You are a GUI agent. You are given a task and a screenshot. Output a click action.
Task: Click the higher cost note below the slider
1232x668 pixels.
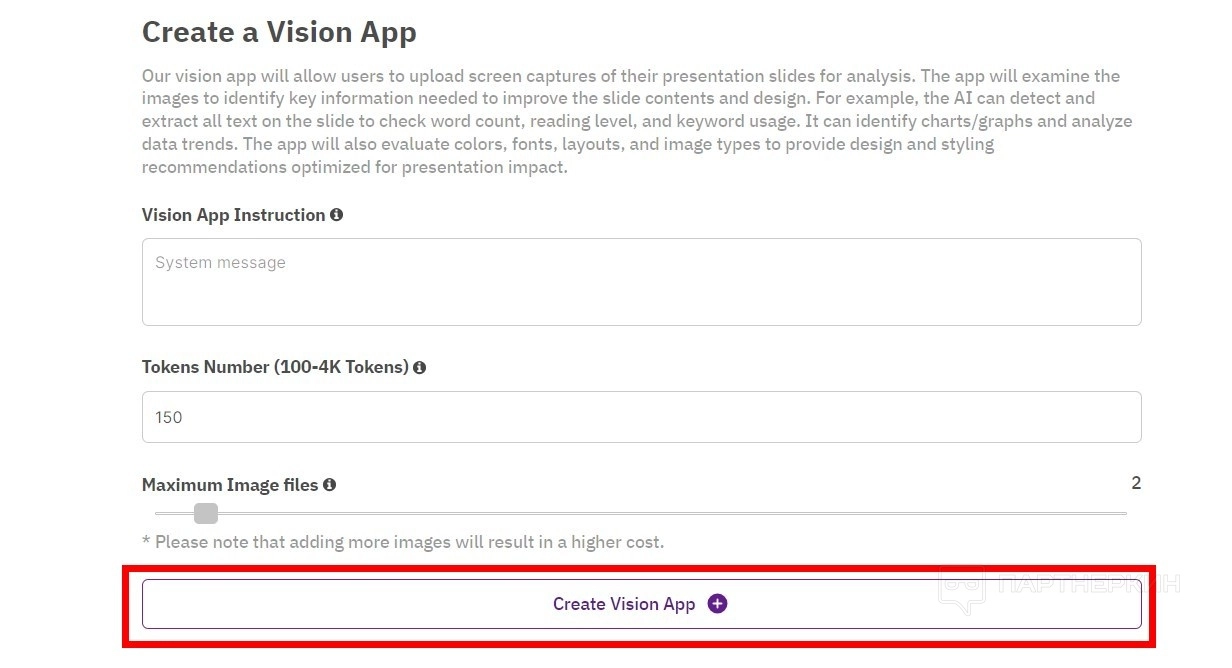tap(402, 542)
